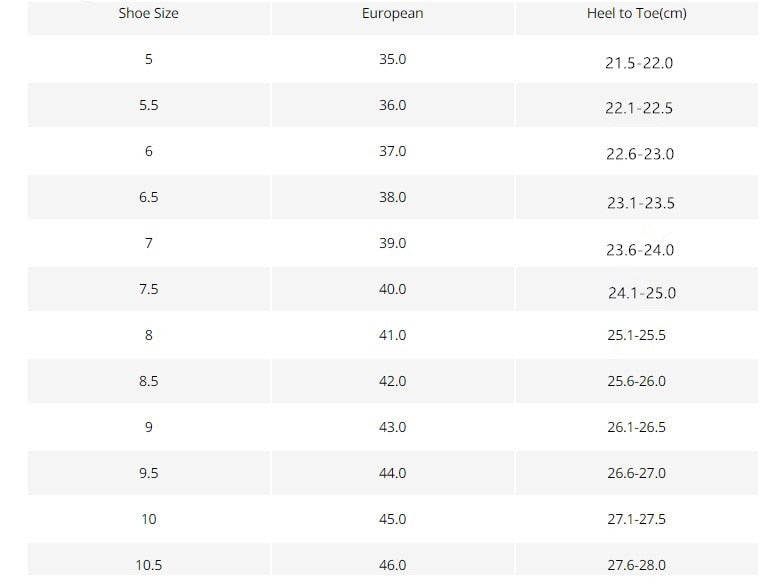Click the 23.1-23.5 heel to toe cell

pyautogui.click(x=640, y=203)
